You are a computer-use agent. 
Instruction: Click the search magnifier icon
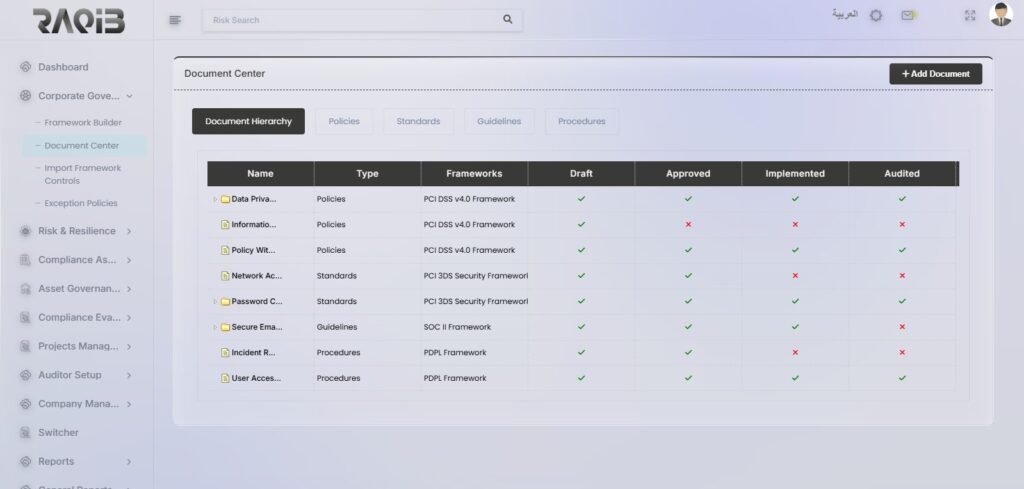point(507,19)
